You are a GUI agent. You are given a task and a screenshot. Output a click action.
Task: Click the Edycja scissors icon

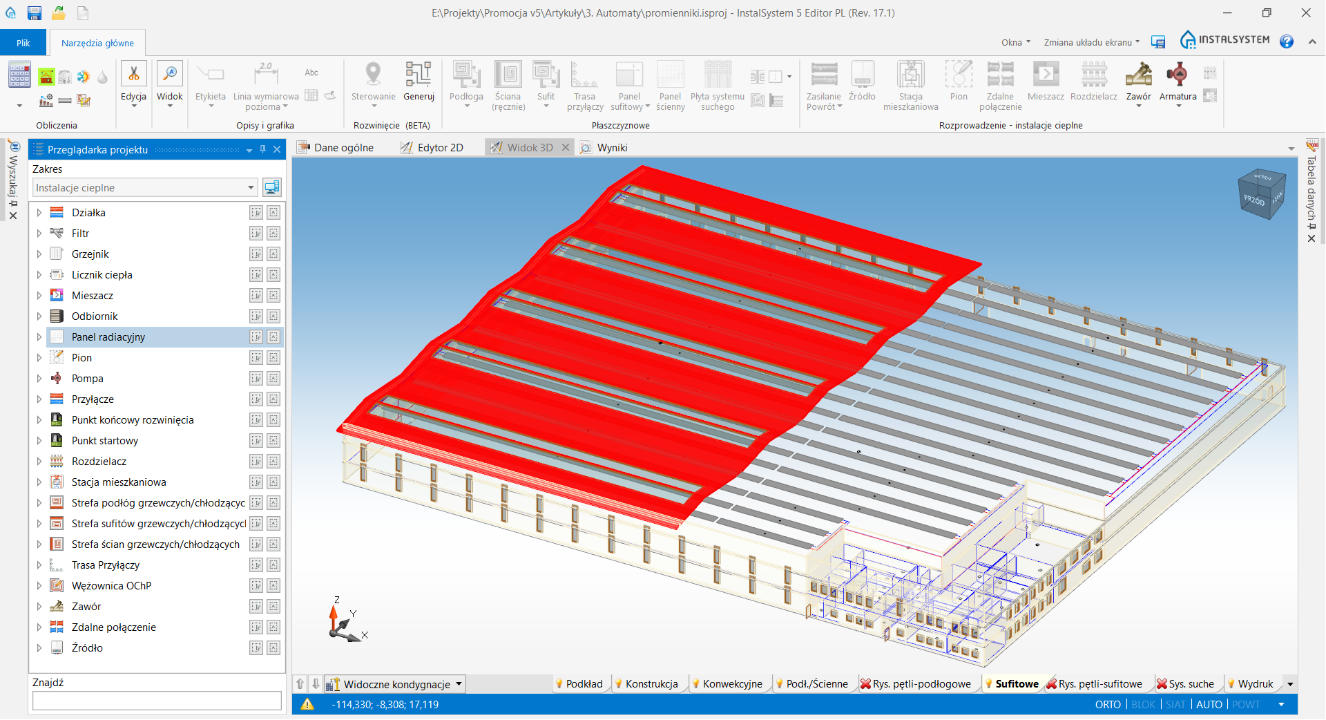pyautogui.click(x=134, y=74)
